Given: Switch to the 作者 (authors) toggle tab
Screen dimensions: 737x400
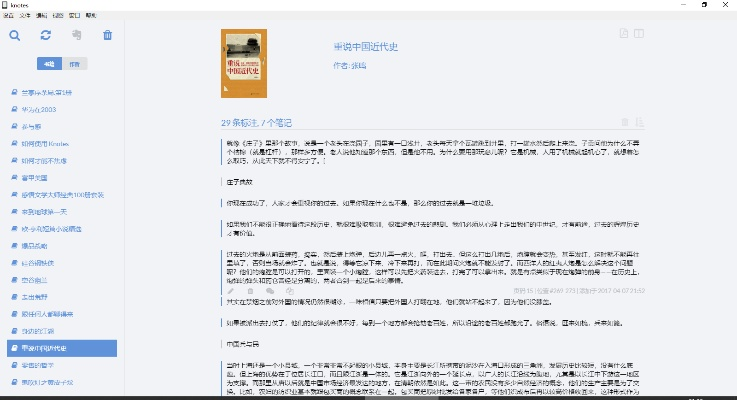Looking at the screenshot, I should [75, 64].
